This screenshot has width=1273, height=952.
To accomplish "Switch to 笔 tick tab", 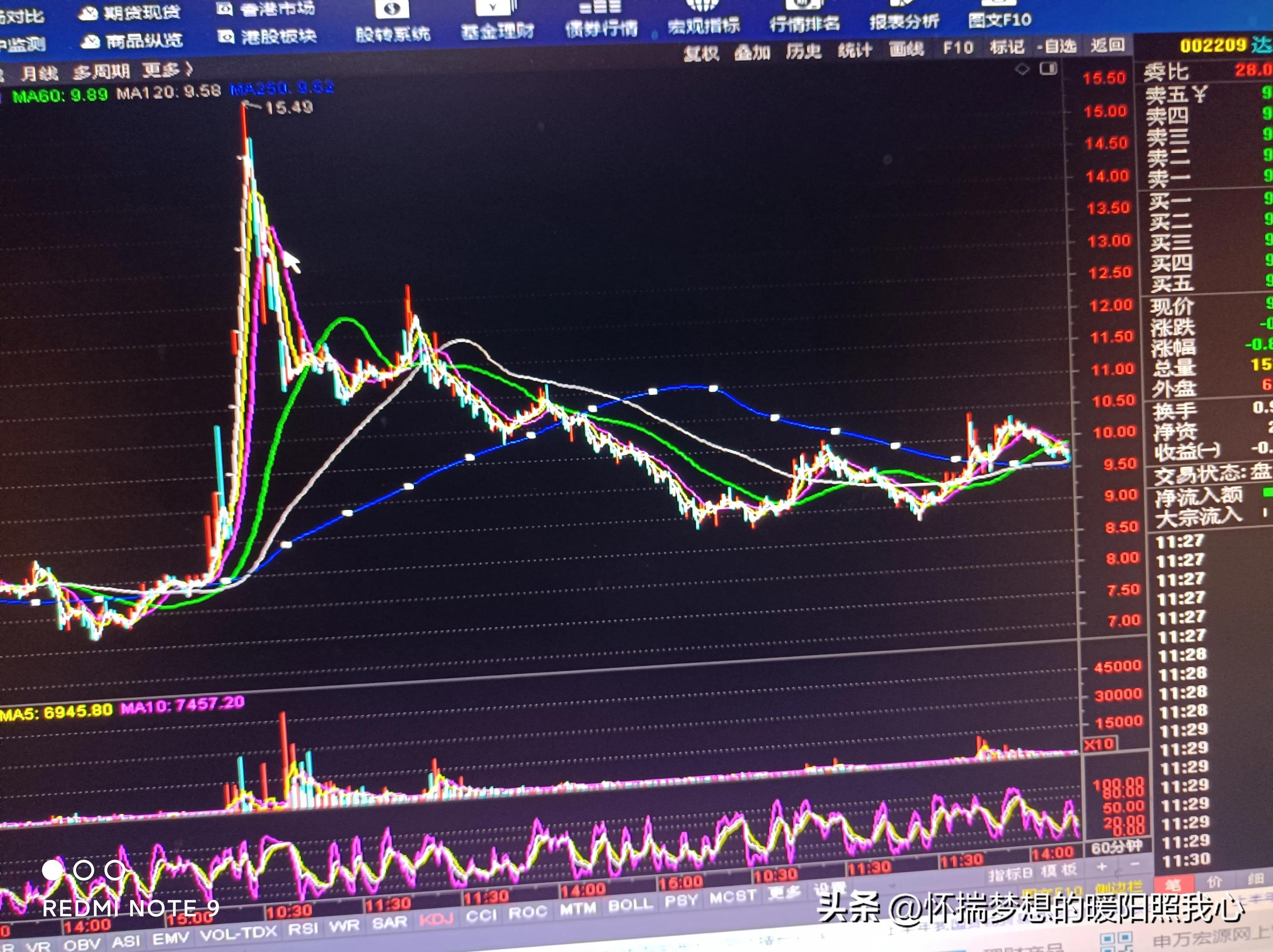I will click(x=1173, y=885).
